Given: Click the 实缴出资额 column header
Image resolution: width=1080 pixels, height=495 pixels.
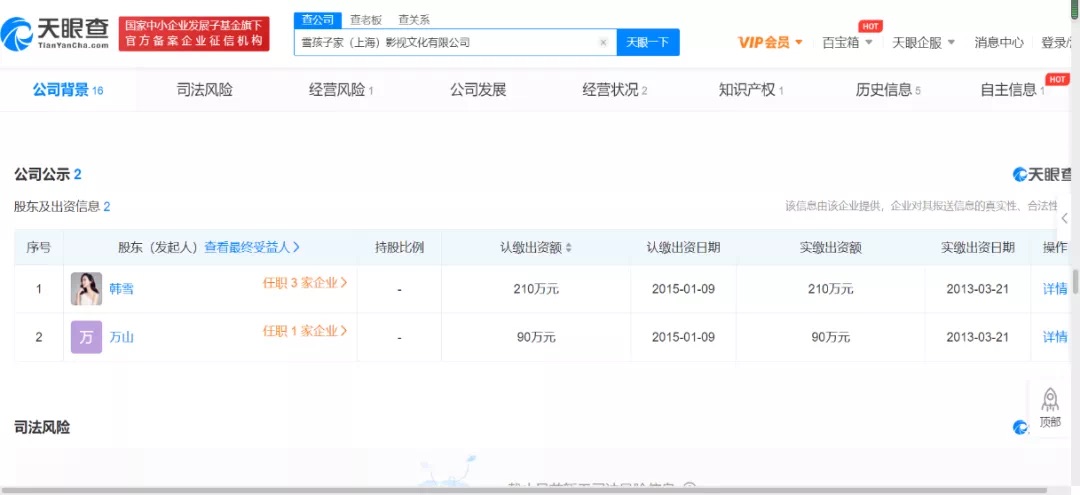Looking at the screenshot, I should pos(831,248).
